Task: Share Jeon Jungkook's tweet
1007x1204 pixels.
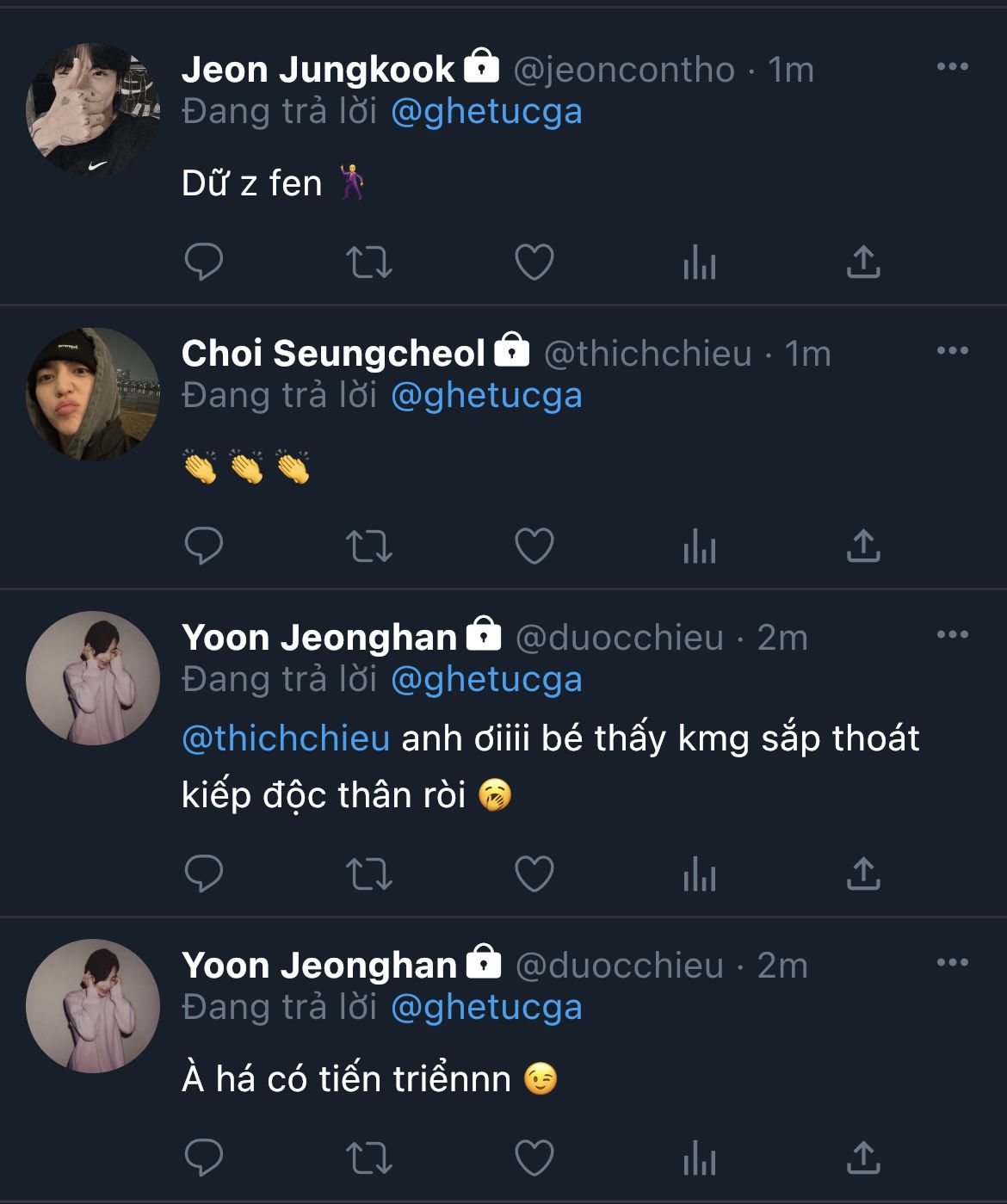Action: pyautogui.click(x=863, y=262)
